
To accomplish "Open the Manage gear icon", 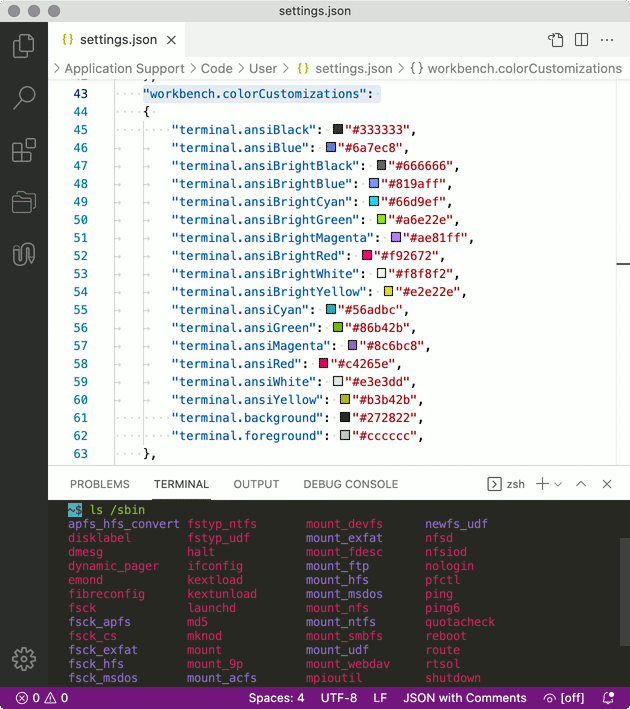I will click(24, 659).
